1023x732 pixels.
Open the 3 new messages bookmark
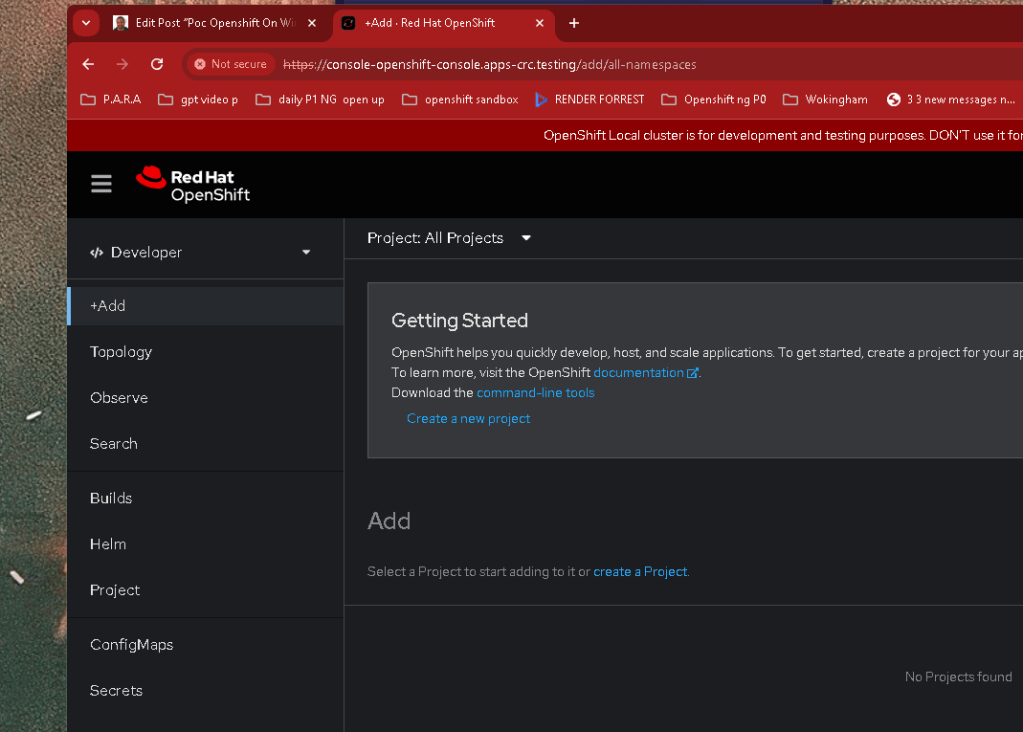pyautogui.click(x=951, y=99)
